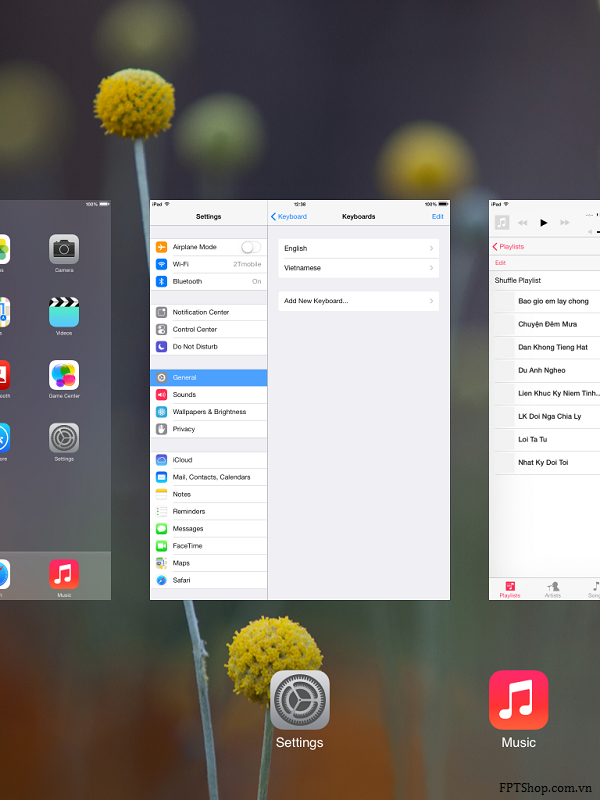600x800 pixels.
Task: Click the Control Center icon
Action: click(161, 329)
